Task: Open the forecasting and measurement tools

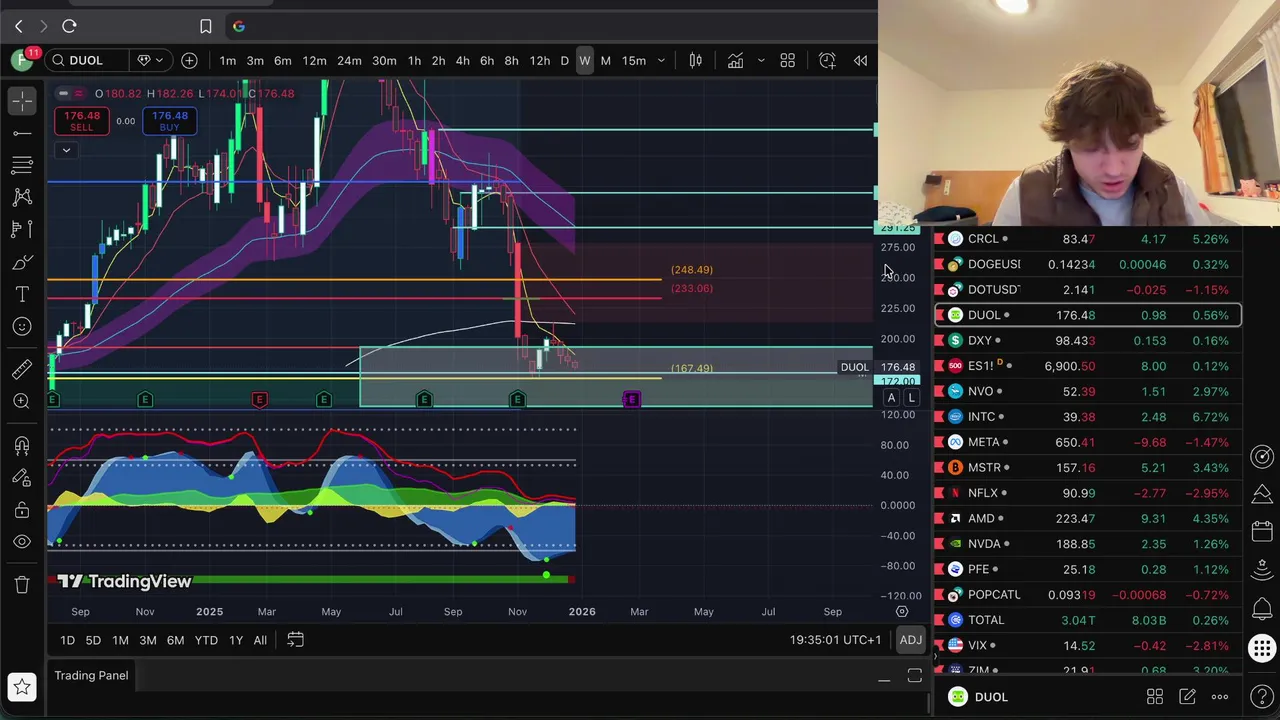Action: click(22, 229)
